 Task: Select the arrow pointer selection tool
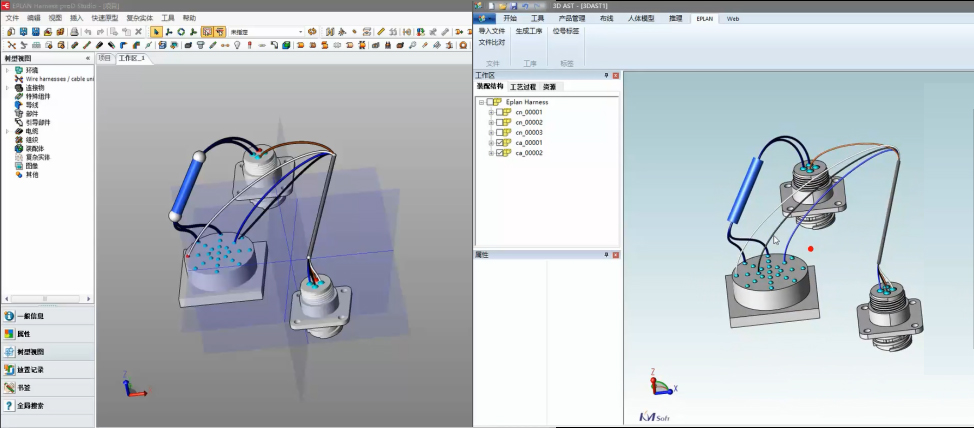pos(156,32)
